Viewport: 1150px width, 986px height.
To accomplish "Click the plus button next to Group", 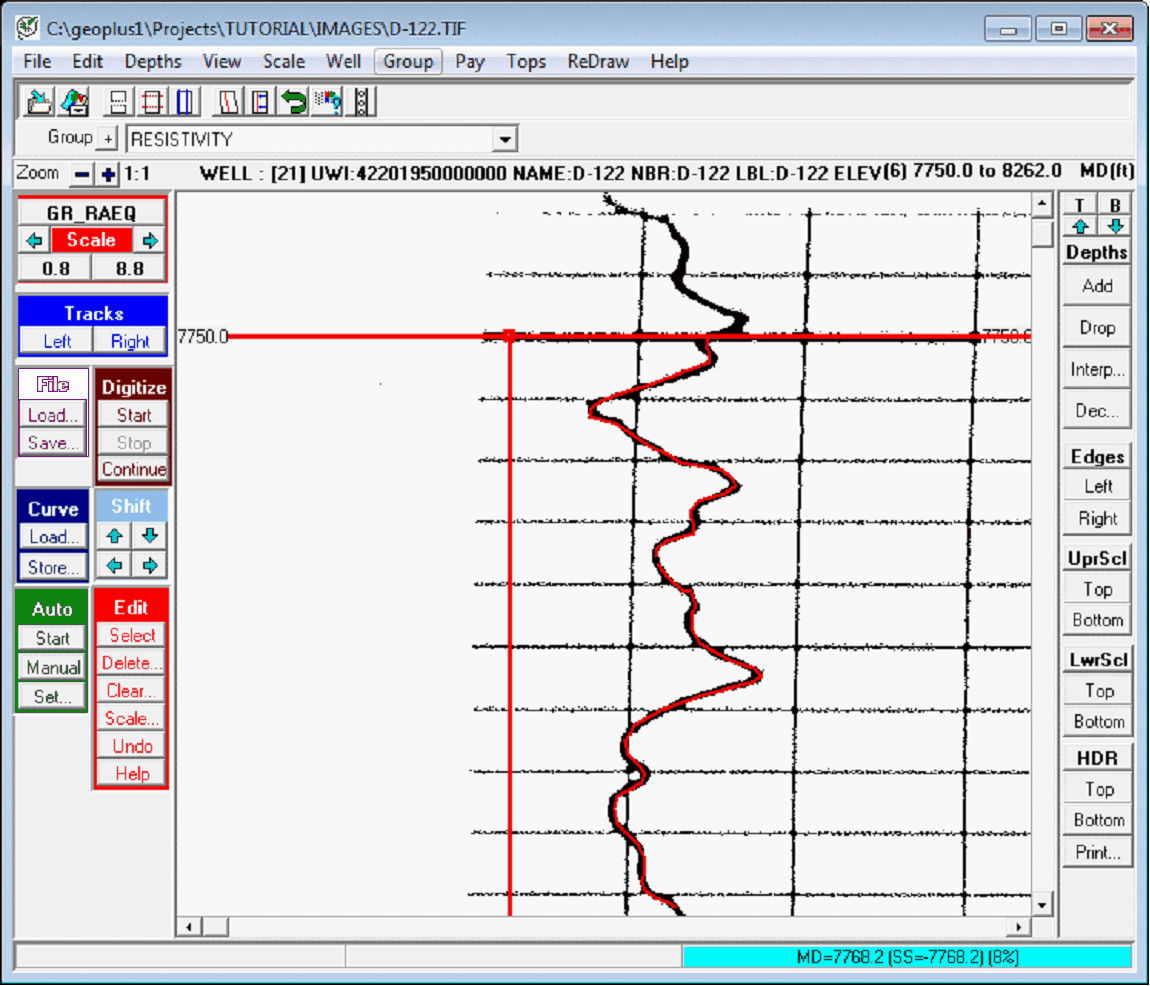I will pos(108,139).
